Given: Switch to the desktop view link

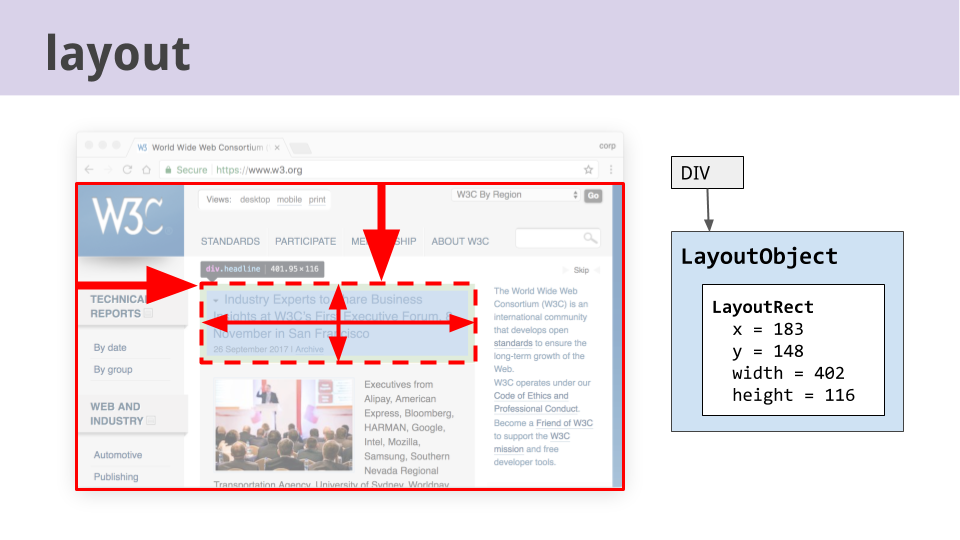Looking at the screenshot, I should [x=255, y=200].
